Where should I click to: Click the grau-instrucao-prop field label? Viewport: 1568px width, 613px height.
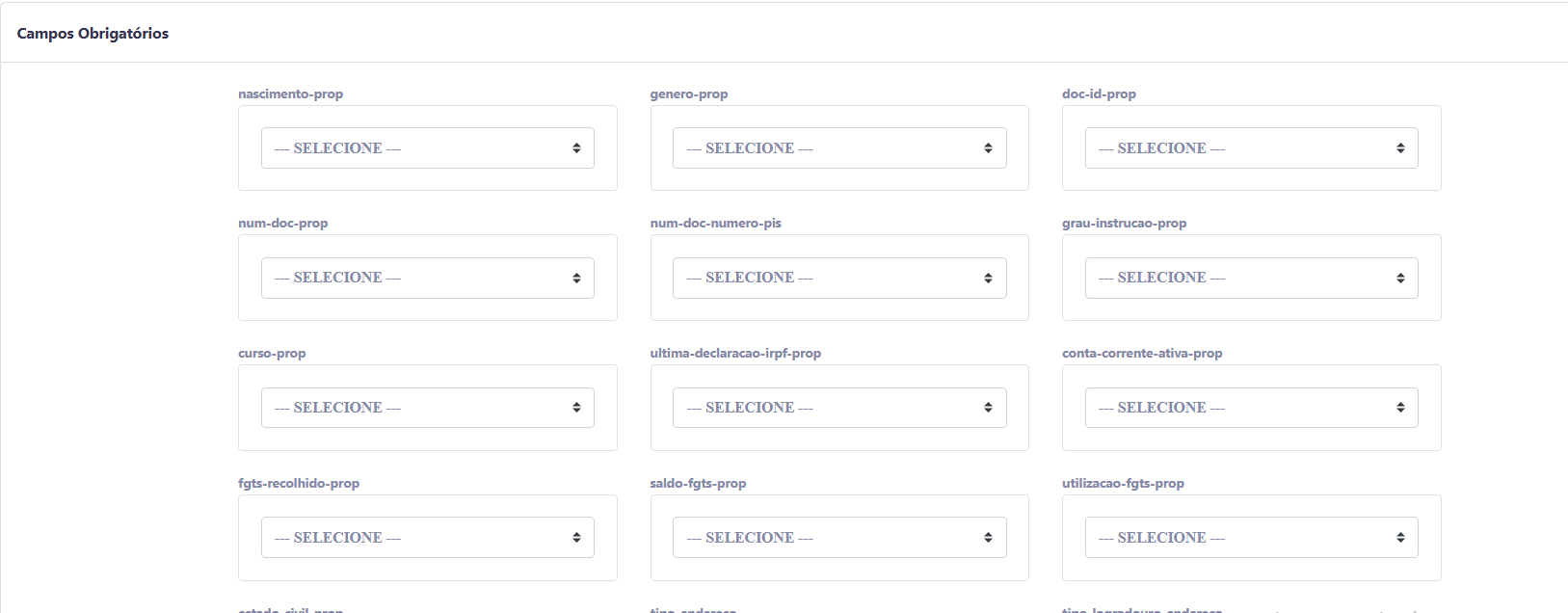(1124, 224)
